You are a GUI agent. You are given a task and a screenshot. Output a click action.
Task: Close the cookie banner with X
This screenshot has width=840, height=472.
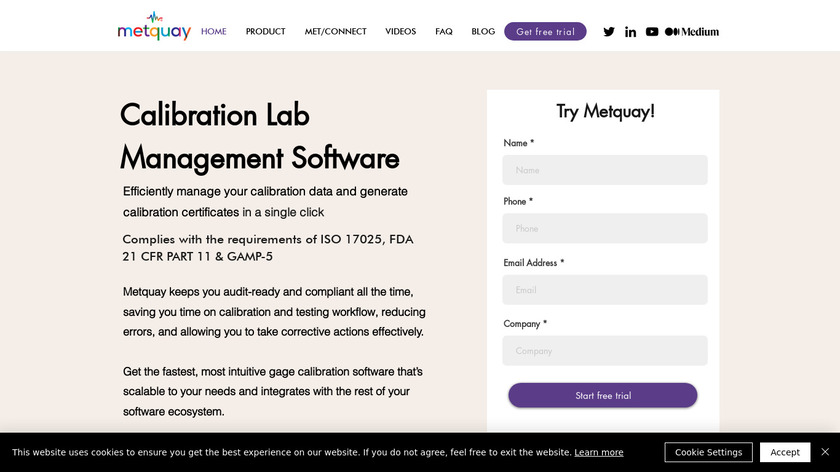click(825, 452)
